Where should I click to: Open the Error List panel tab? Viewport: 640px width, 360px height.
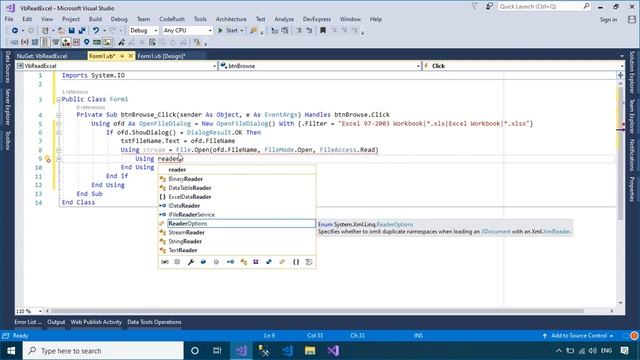tap(28, 322)
